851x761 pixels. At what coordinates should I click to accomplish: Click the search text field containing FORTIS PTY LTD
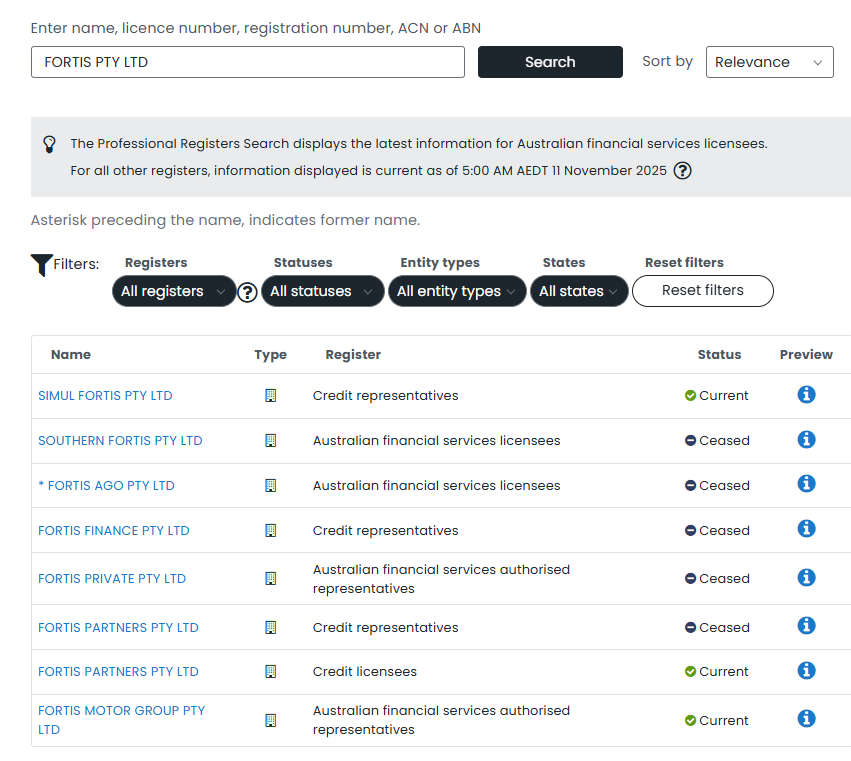pos(248,62)
